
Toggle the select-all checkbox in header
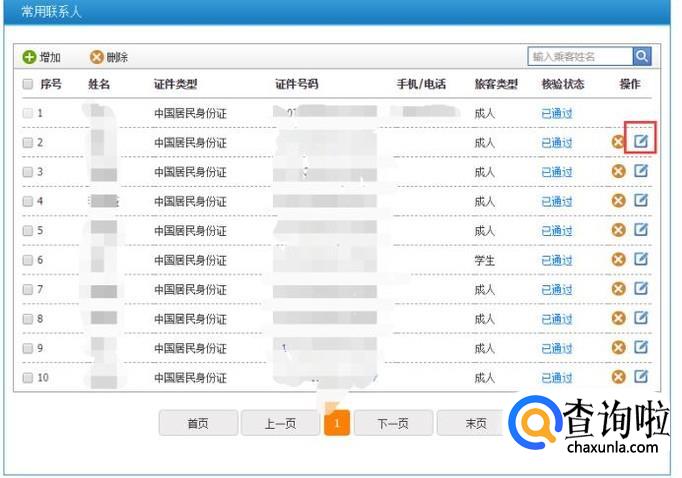point(28,84)
